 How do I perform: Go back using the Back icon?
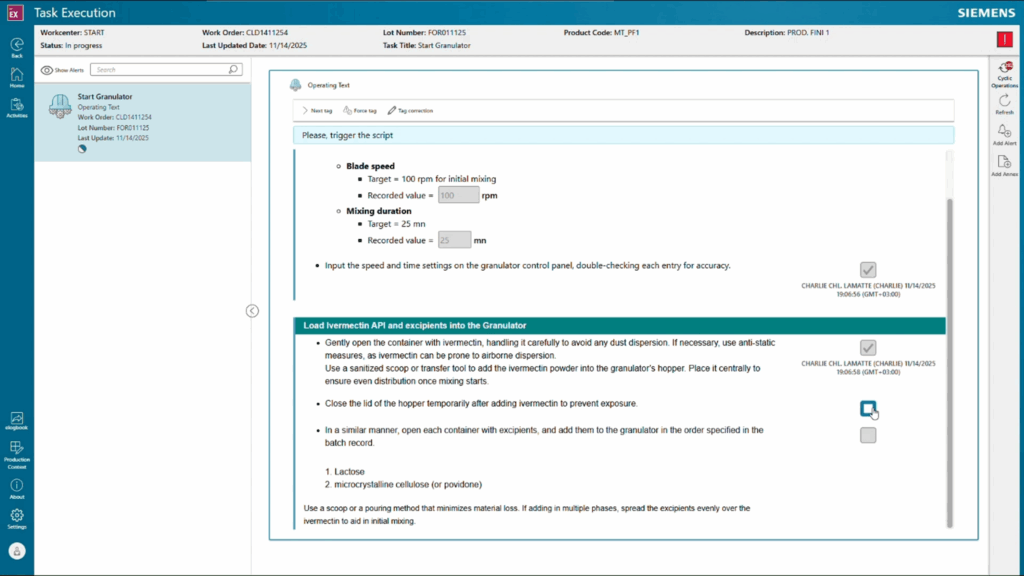(17, 45)
